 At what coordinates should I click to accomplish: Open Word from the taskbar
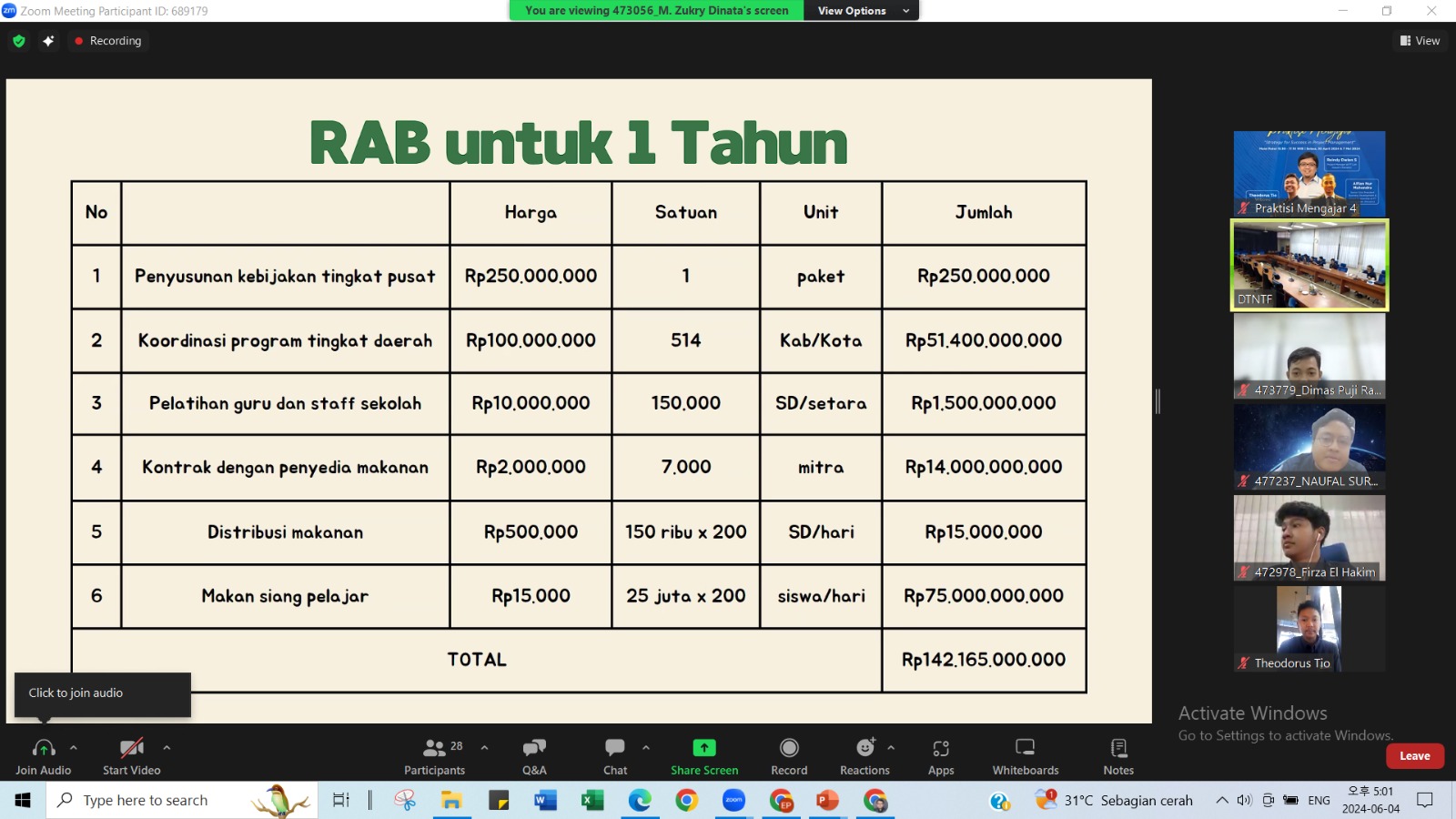pyautogui.click(x=545, y=800)
